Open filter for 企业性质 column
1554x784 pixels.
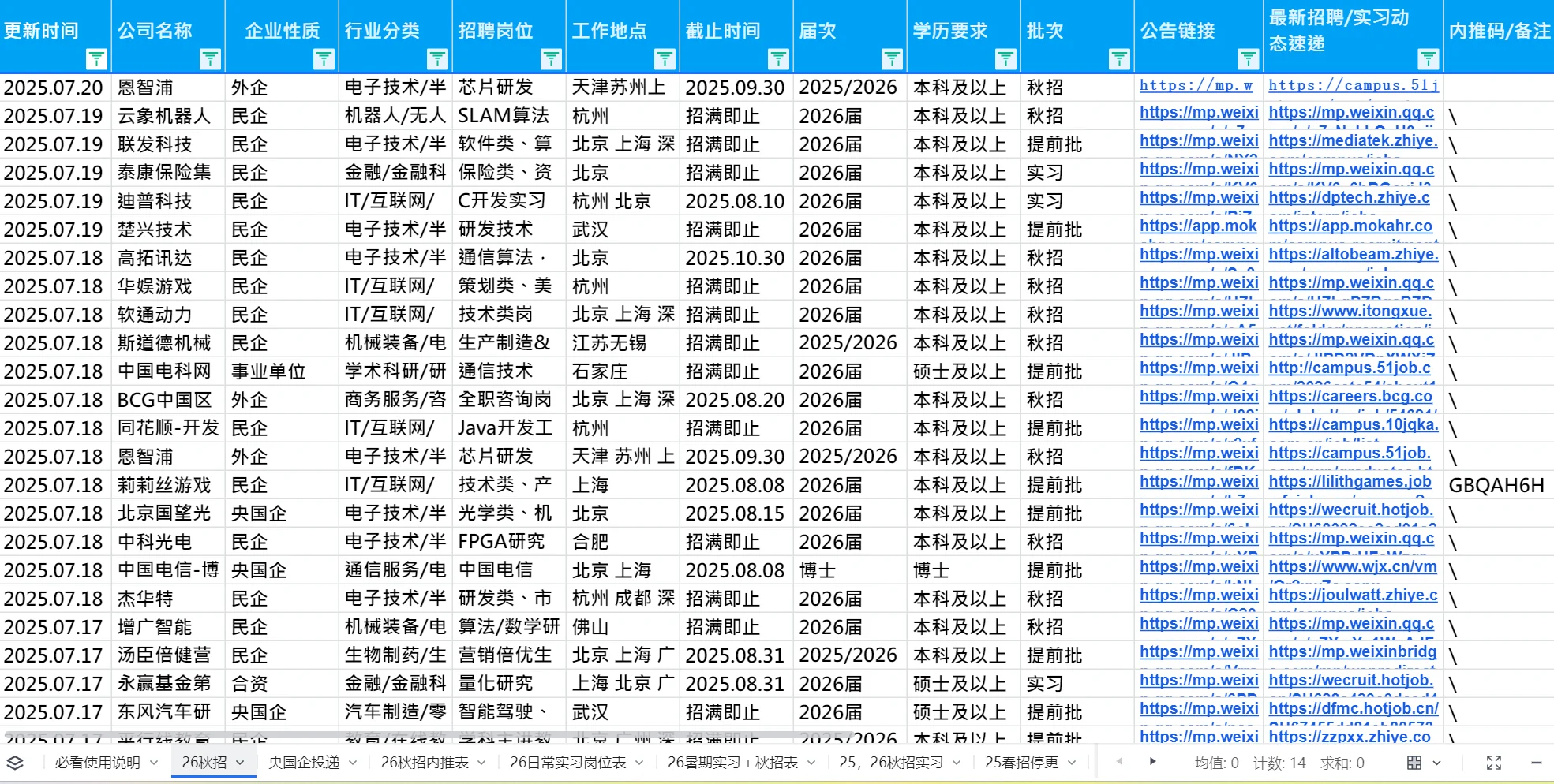click(x=324, y=59)
